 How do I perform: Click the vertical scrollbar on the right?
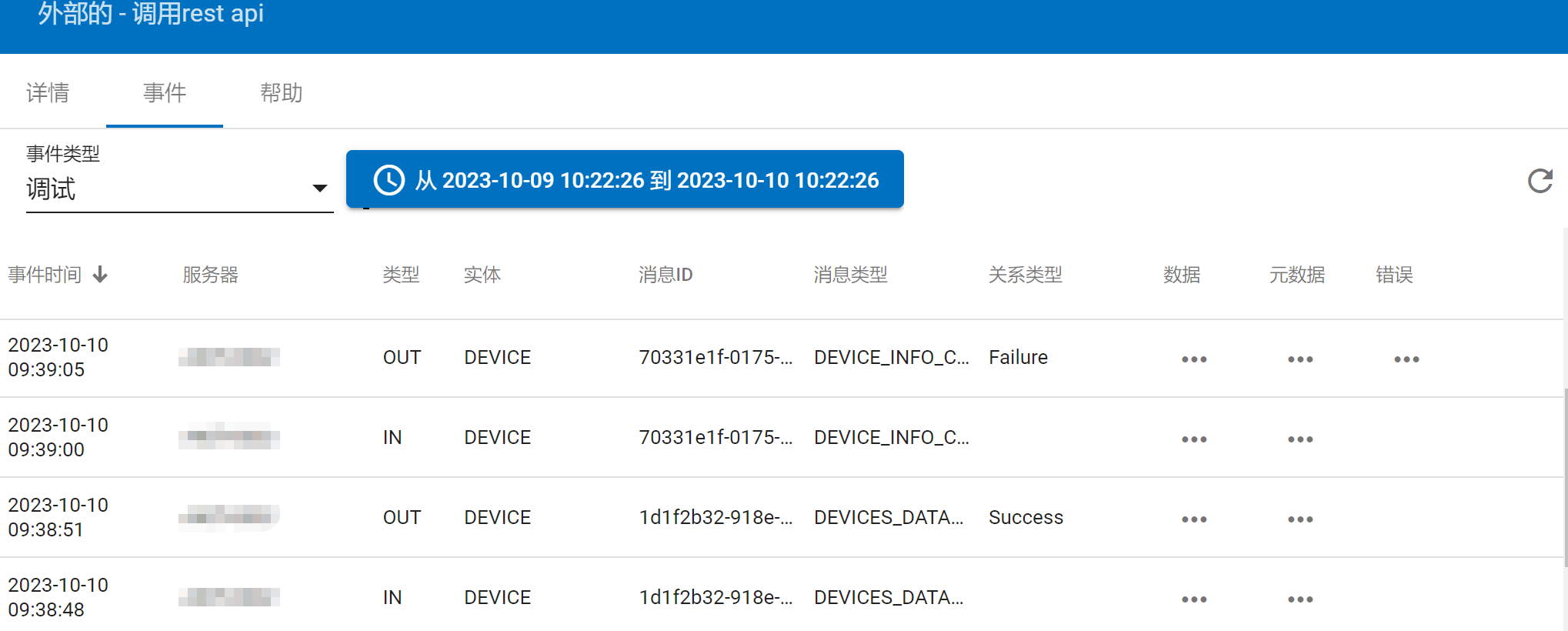pyautogui.click(x=1564, y=477)
